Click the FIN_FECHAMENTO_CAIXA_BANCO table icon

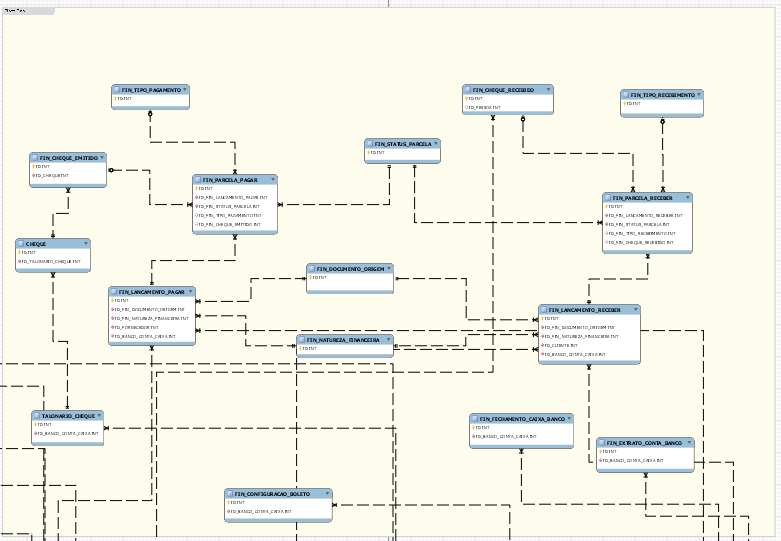tap(475, 418)
